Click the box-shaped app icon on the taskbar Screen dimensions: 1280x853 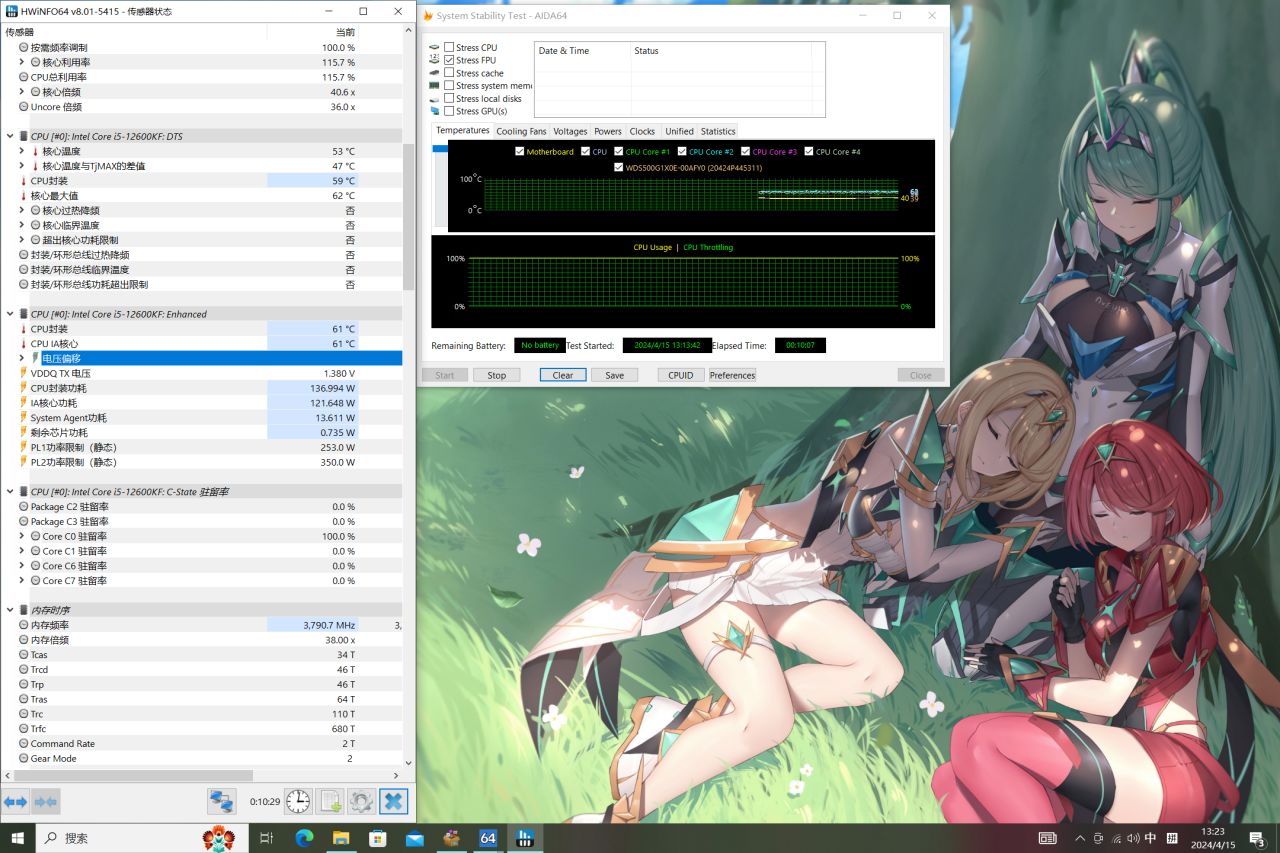pyautogui.click(x=451, y=838)
